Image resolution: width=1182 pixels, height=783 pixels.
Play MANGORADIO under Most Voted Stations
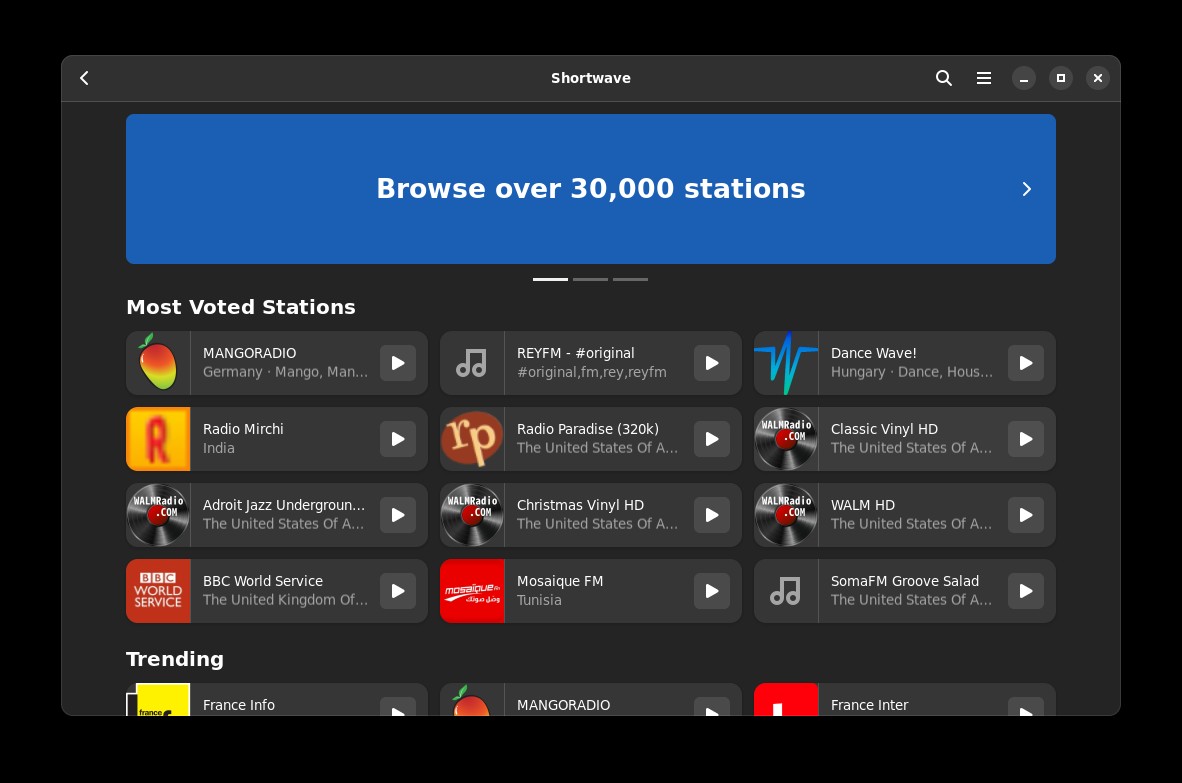pos(398,363)
